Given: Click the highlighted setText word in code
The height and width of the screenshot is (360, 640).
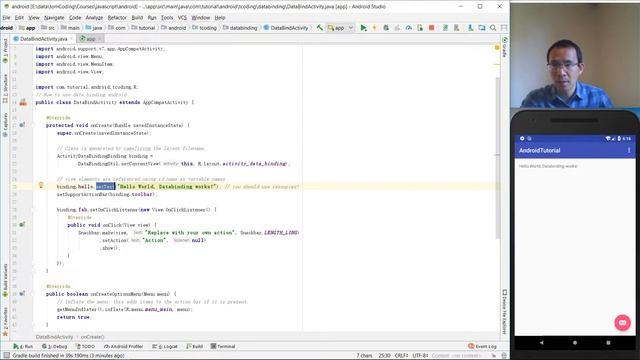Looking at the screenshot, I should pos(105,187).
